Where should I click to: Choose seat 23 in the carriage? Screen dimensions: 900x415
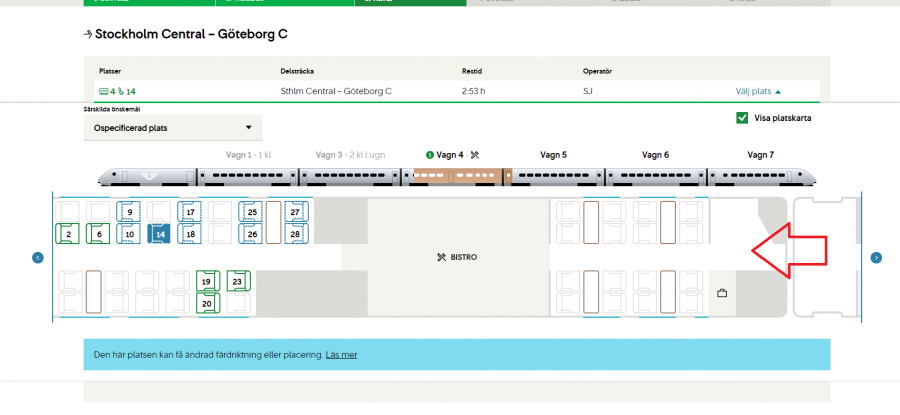(x=237, y=282)
